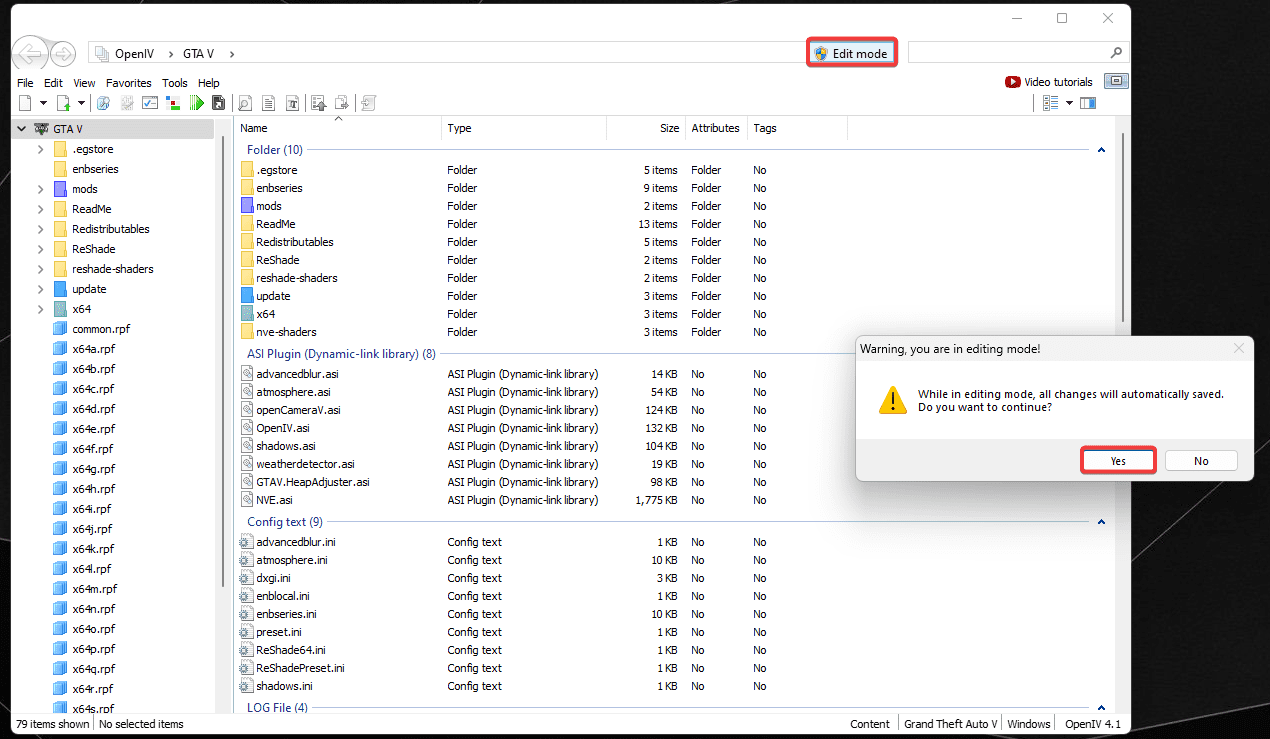Expand the x64 folder in tree

(40, 309)
